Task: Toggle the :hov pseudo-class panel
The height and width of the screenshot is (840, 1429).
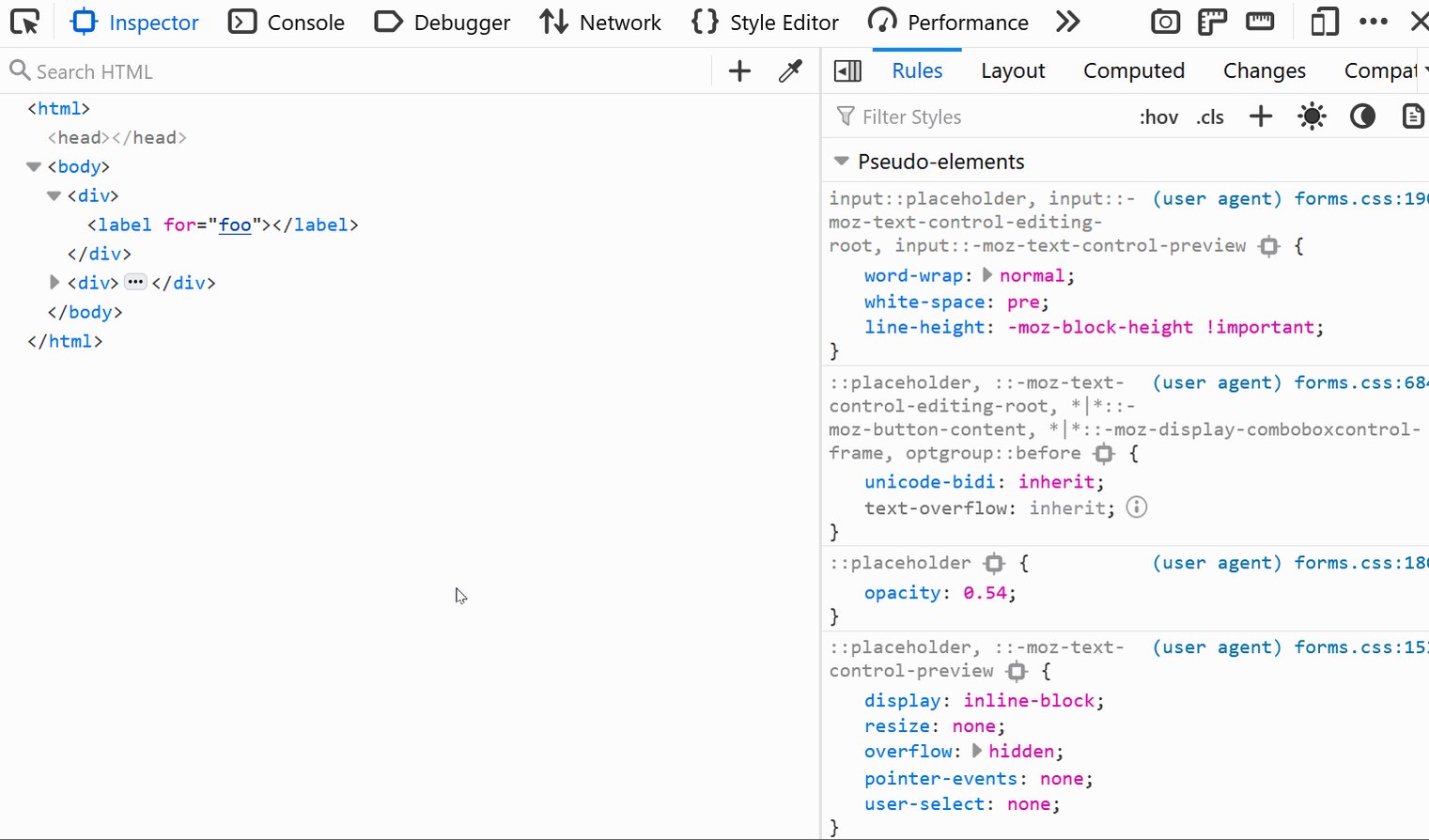Action: pos(1158,117)
